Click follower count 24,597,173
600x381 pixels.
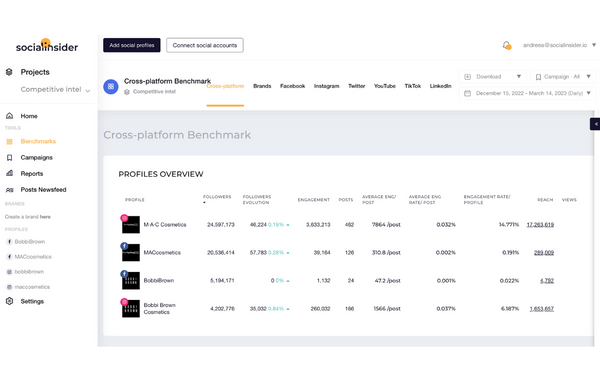(x=221, y=225)
